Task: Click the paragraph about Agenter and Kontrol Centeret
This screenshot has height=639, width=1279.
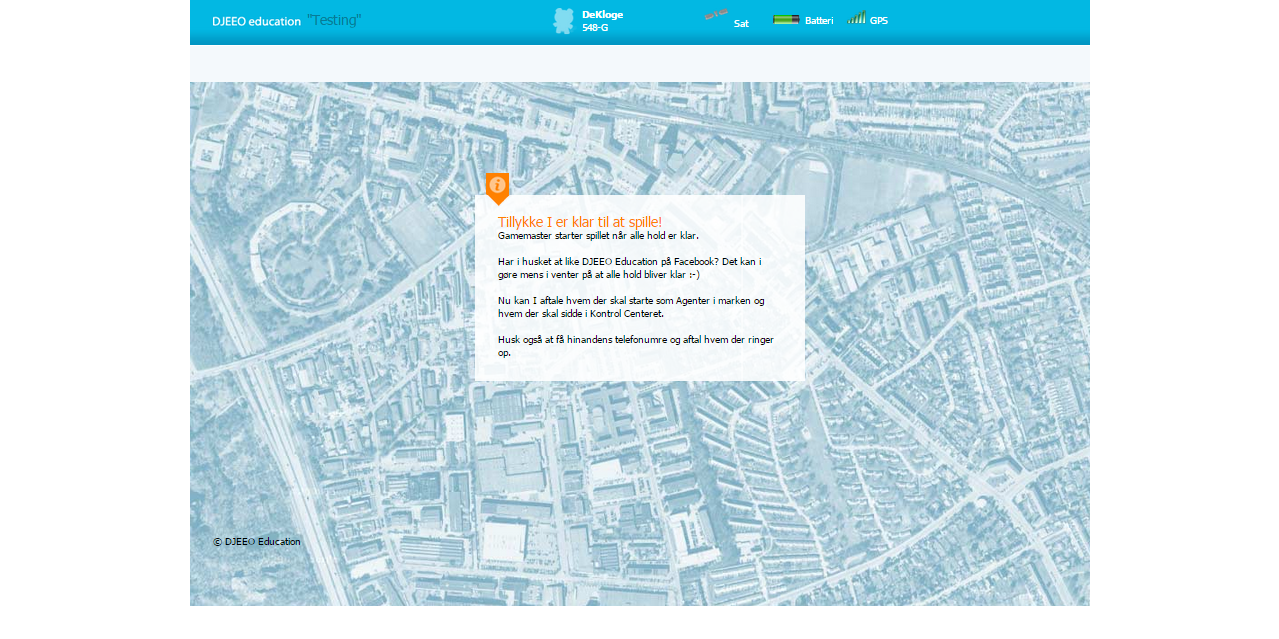Action: (631, 307)
